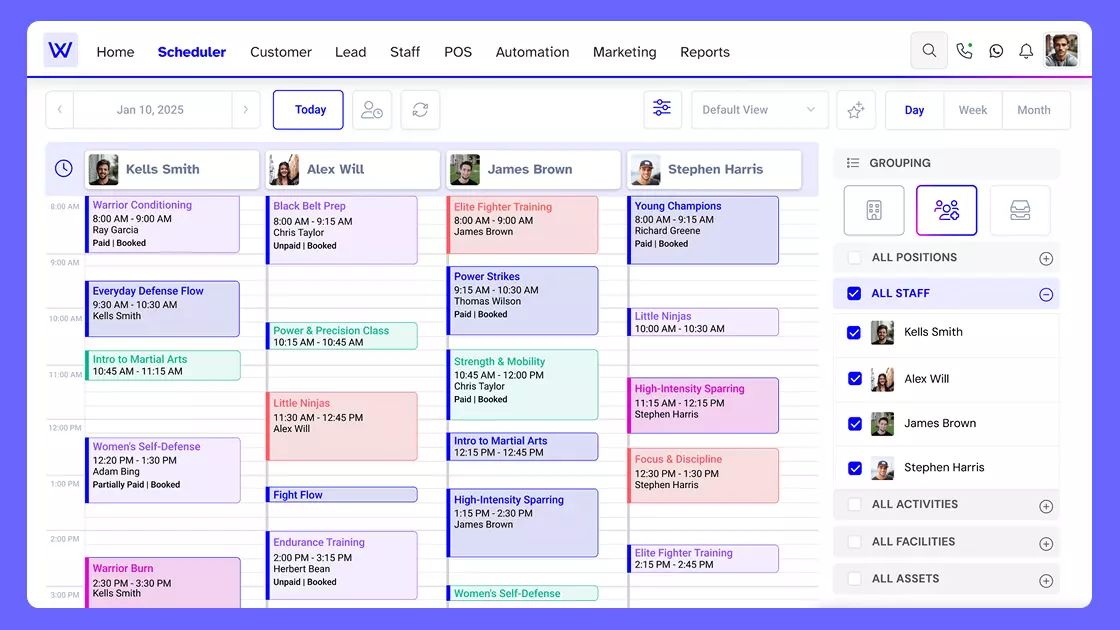Open the Automation menu
This screenshot has width=1120, height=630.
(532, 52)
